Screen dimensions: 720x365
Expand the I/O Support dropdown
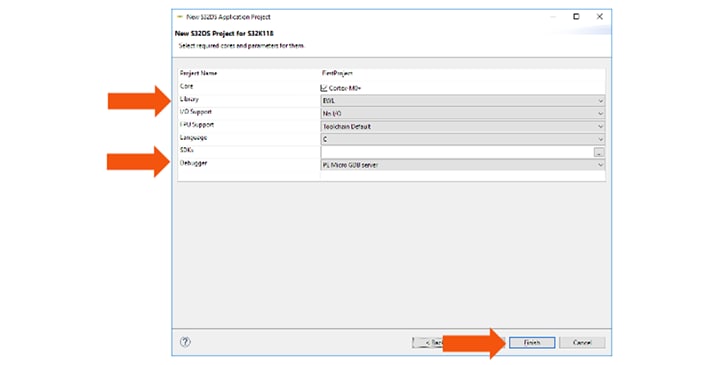[462, 113]
